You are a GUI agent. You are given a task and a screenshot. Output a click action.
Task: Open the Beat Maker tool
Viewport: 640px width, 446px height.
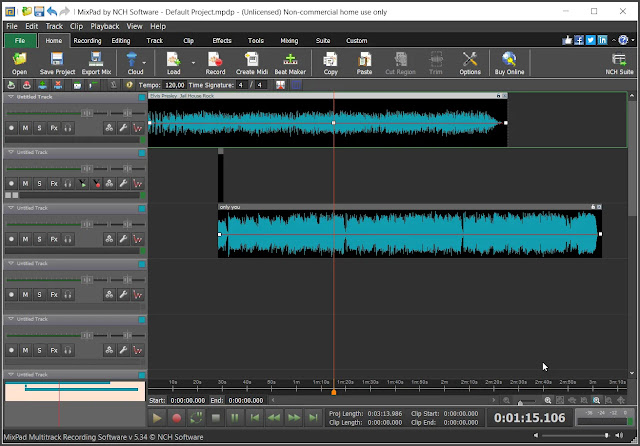tap(290, 63)
